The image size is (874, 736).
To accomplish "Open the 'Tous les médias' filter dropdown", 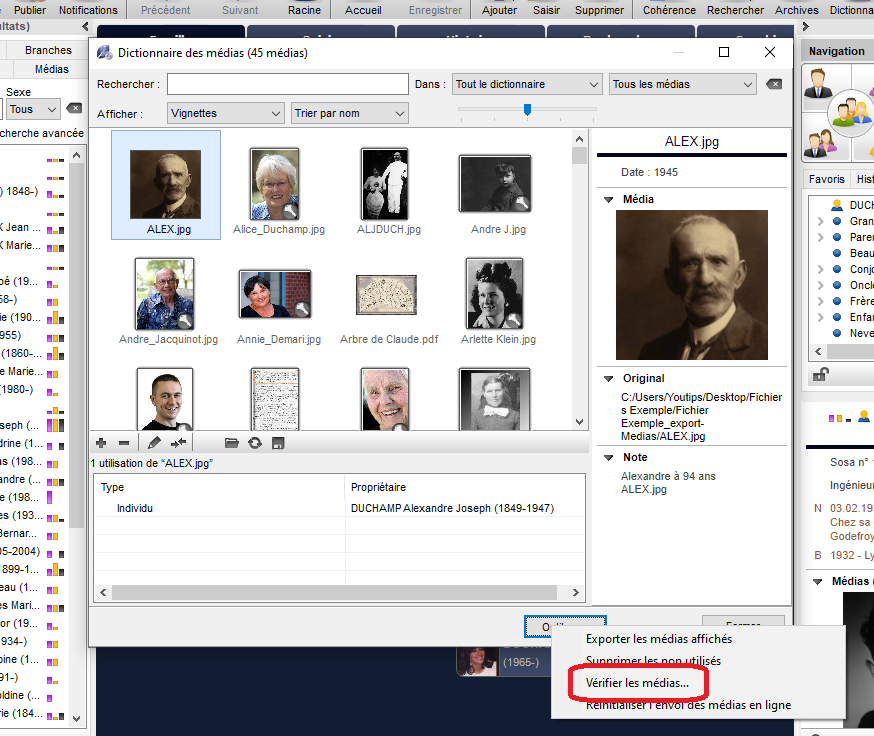I will 682,85.
